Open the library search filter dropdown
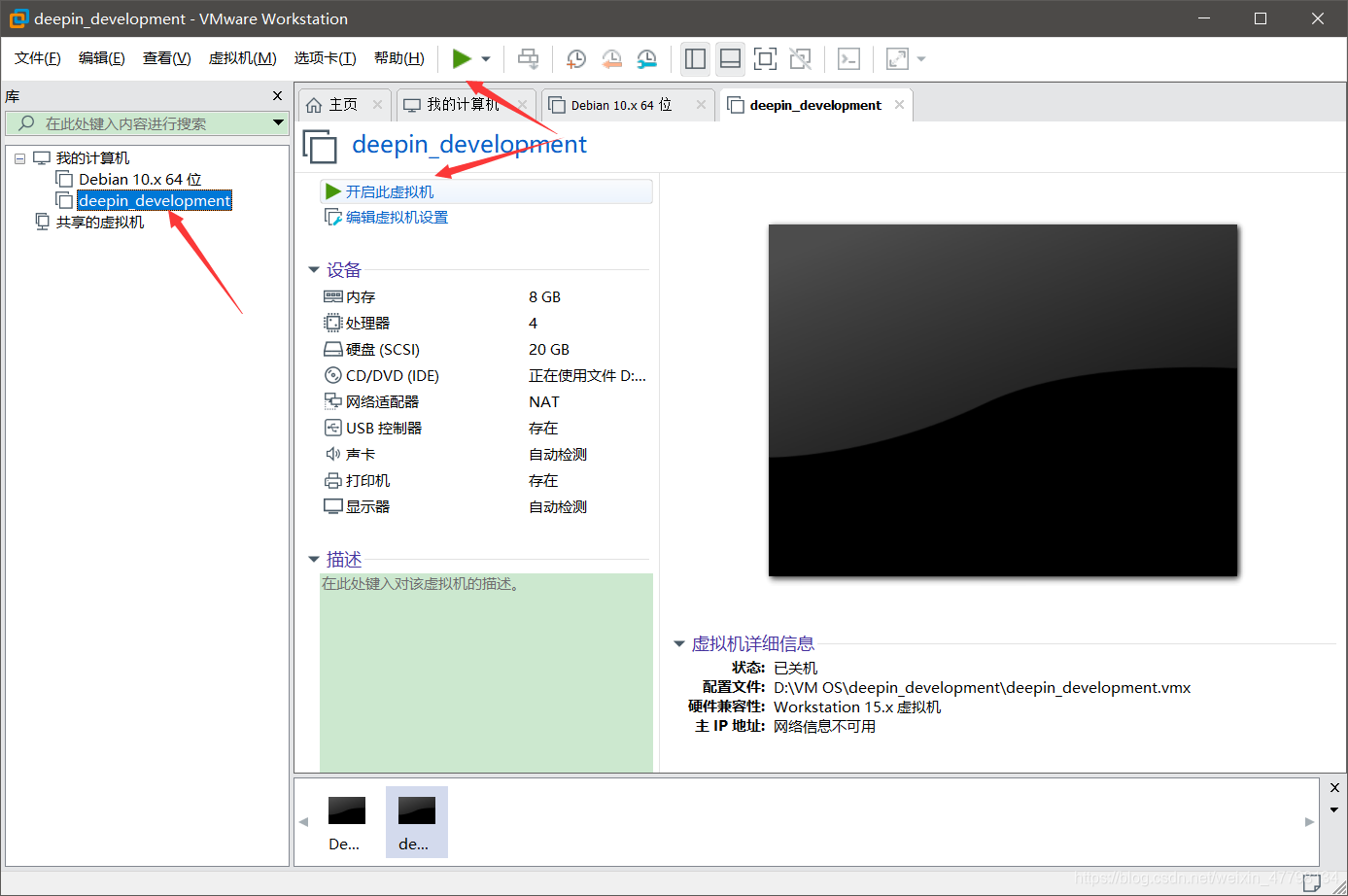This screenshot has height=896, width=1348. point(279,123)
